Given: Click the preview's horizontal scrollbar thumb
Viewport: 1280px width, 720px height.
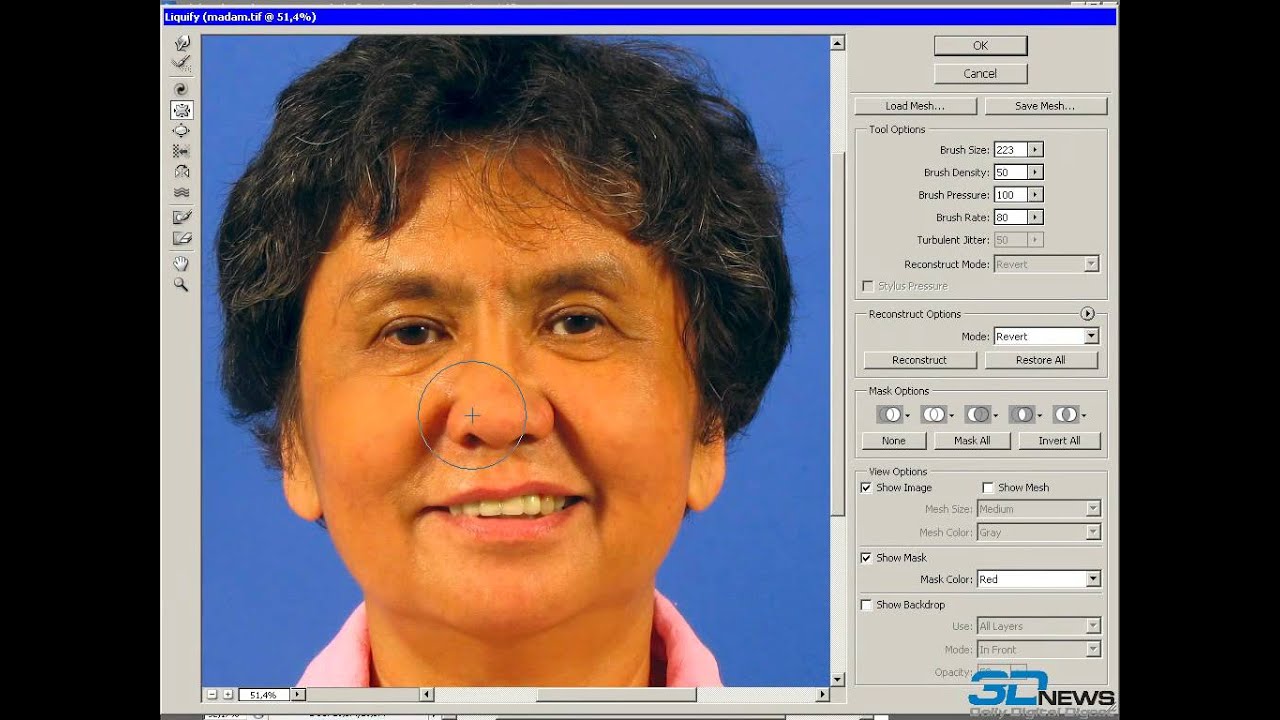Looking at the screenshot, I should coord(616,694).
